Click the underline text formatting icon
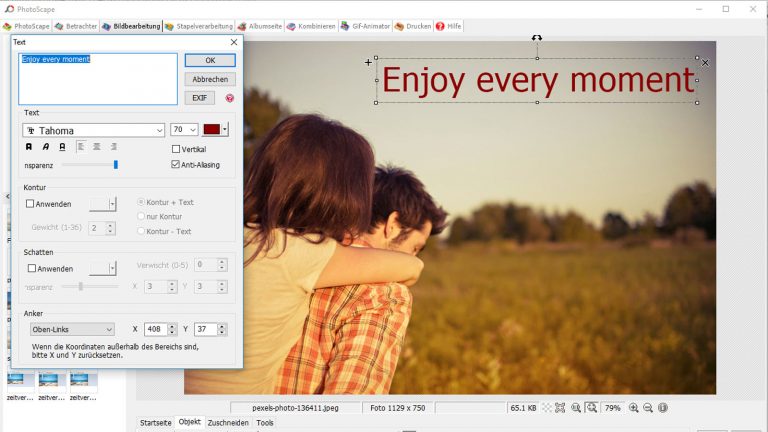Screen dimensions: 768x432 click(61, 146)
